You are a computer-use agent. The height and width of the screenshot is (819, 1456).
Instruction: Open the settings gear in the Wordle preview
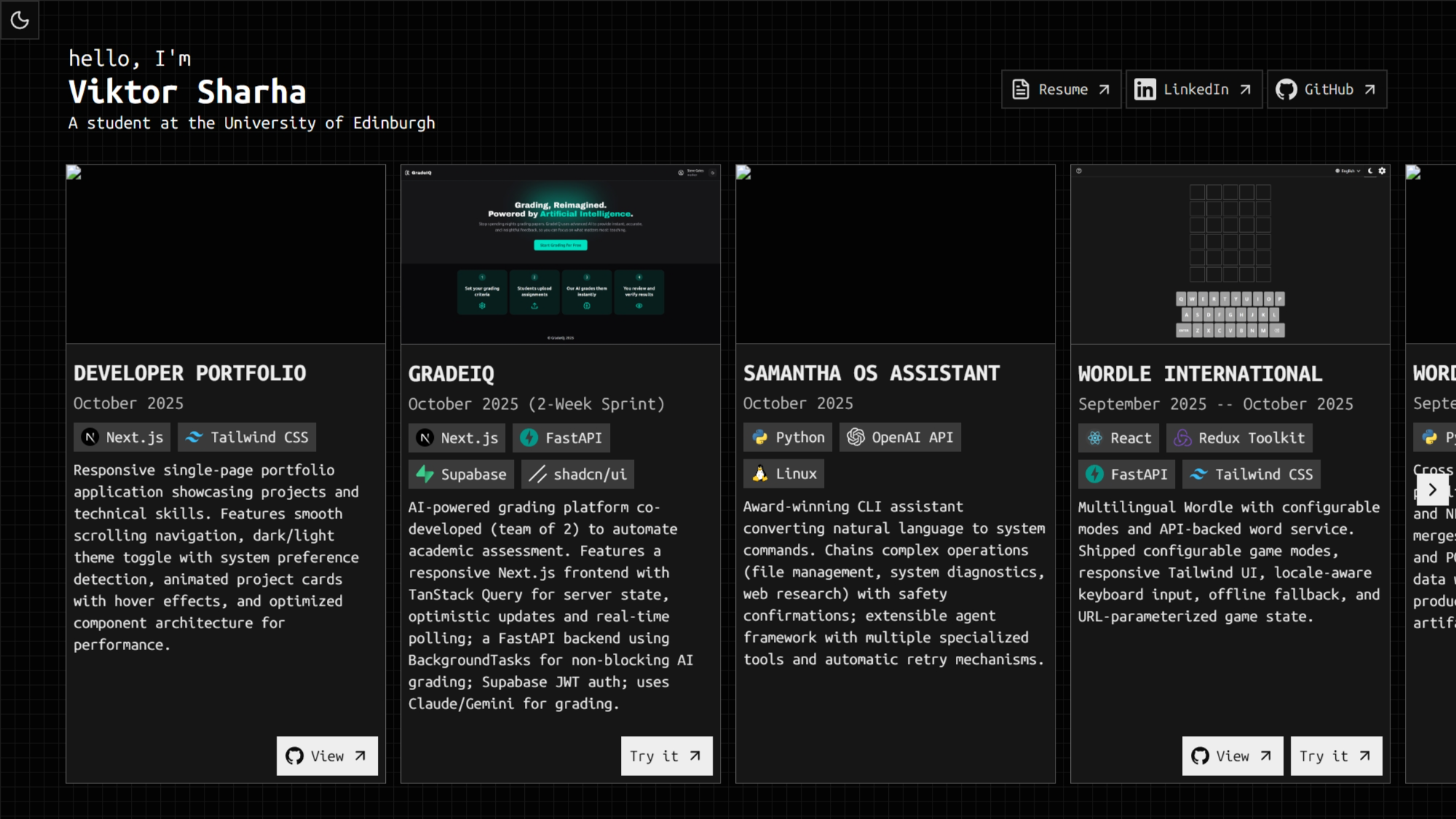click(1382, 171)
